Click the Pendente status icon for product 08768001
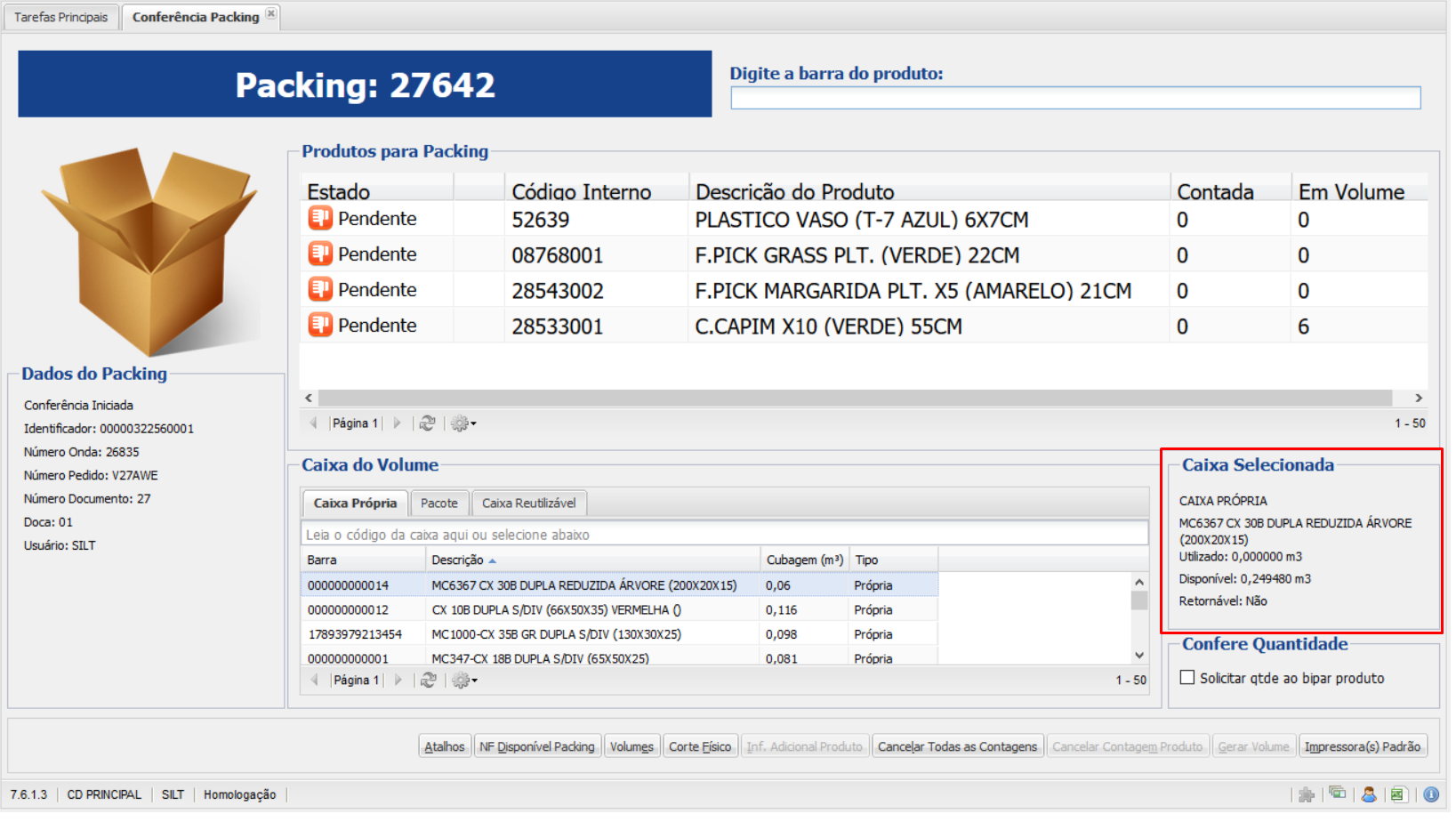The image size is (1456, 822). 320,254
